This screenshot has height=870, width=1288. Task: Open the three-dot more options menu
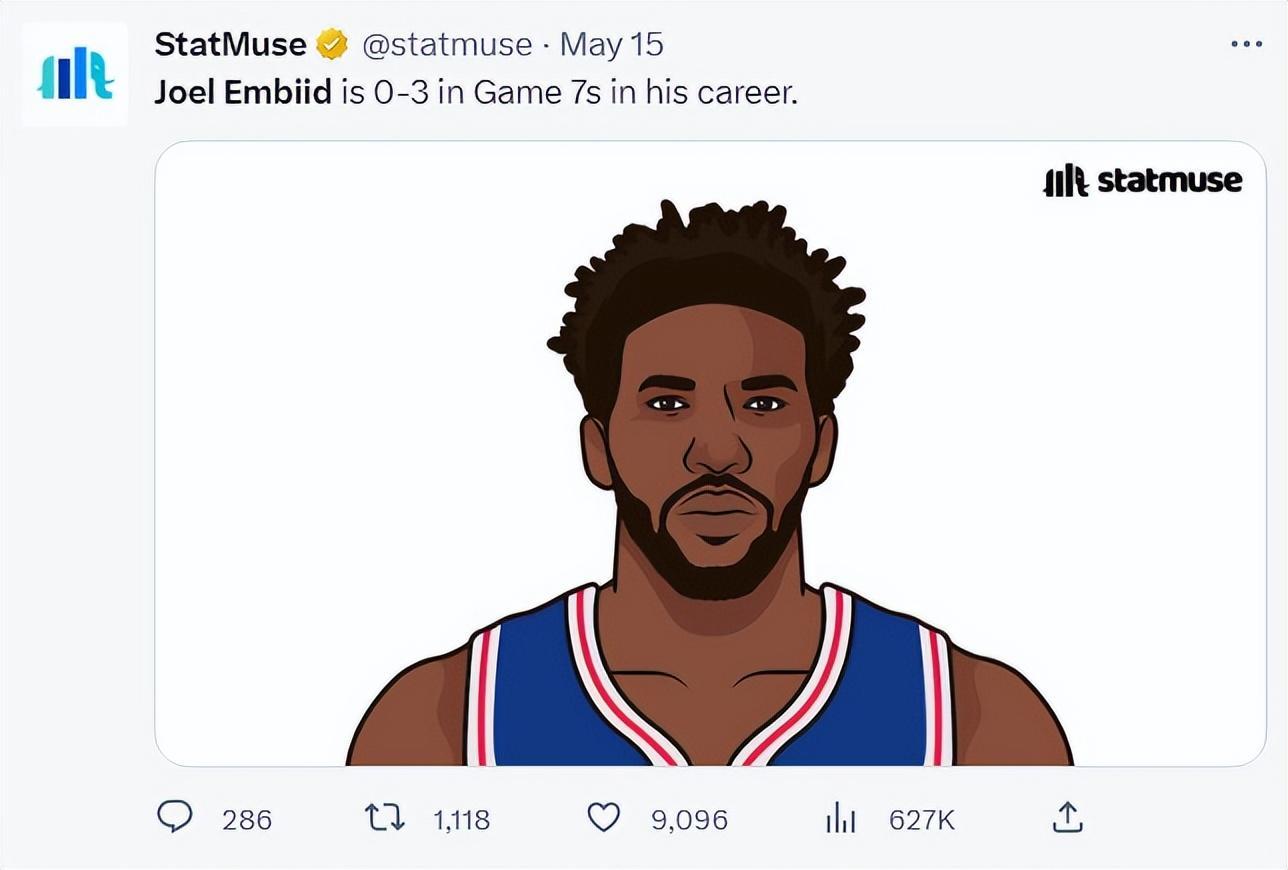point(1246,45)
